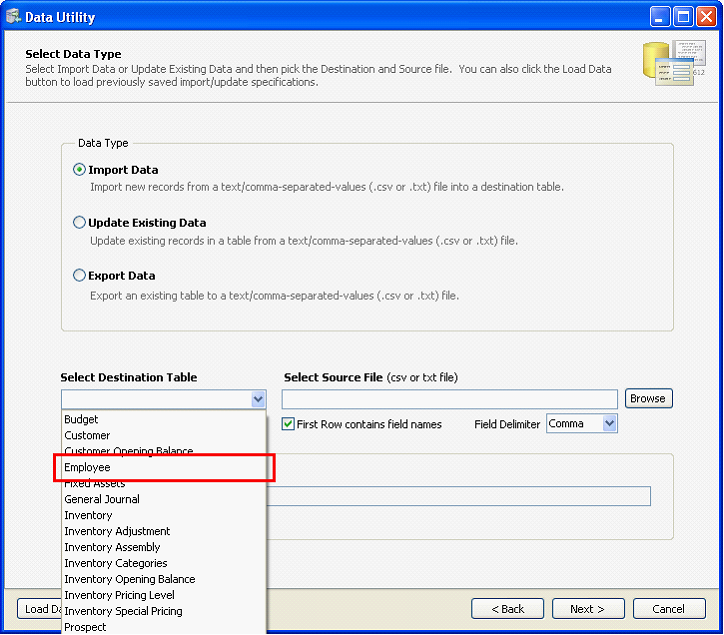Viewport: 724px width, 635px height.
Task: Choose Budget in the dropdown list
Action: (82, 419)
